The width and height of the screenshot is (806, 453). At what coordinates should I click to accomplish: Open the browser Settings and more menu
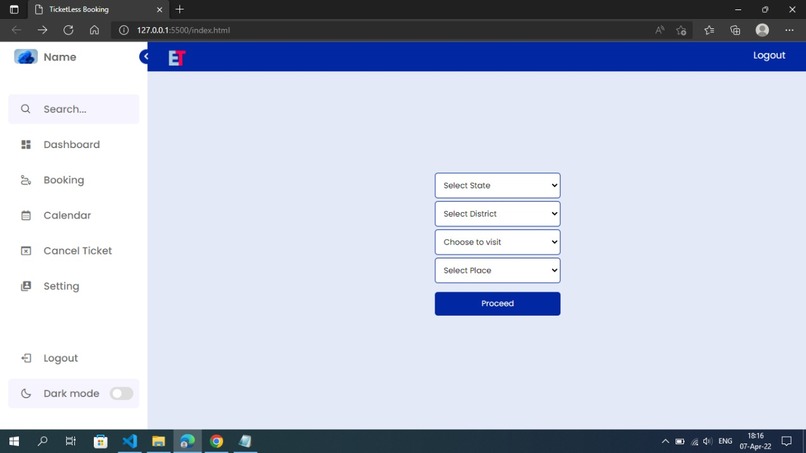click(x=789, y=30)
